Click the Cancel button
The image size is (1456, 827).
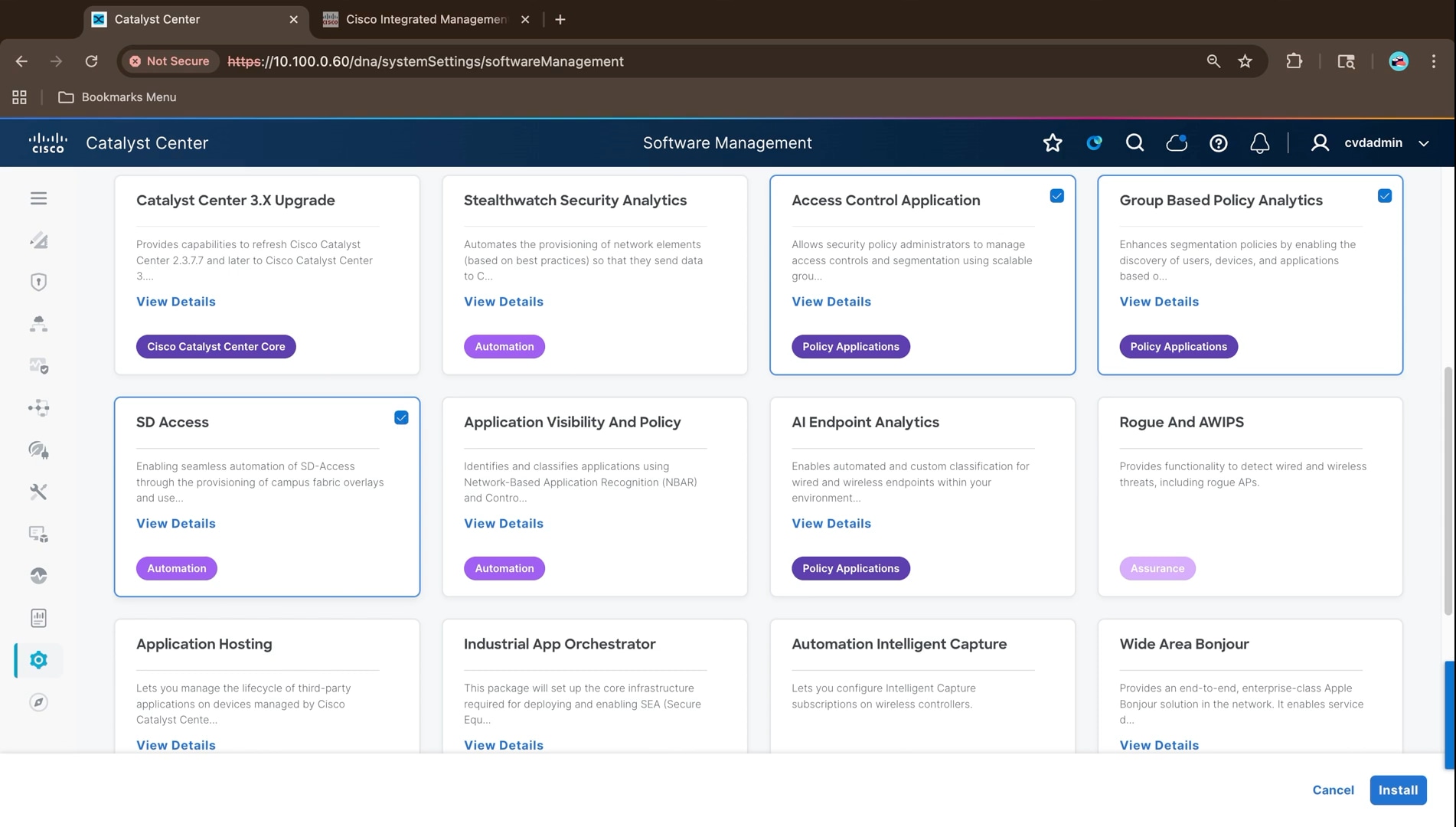click(x=1333, y=790)
